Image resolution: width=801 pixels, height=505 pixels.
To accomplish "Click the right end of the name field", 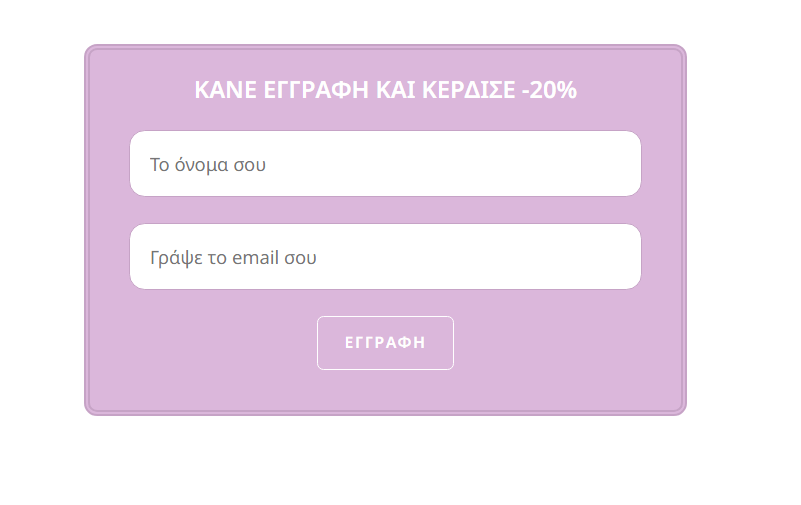I will [615, 164].
